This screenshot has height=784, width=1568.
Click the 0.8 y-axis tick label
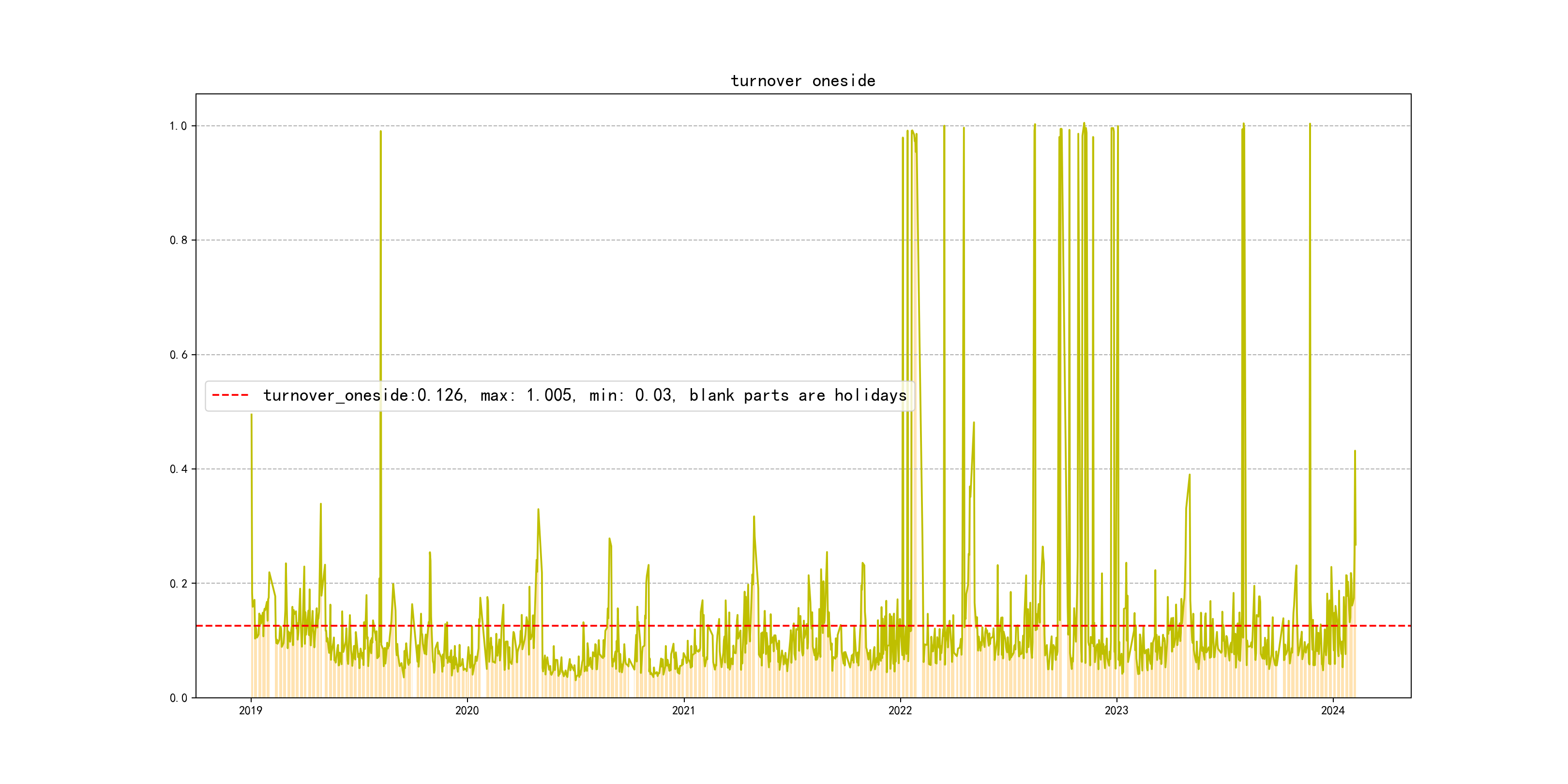[178, 241]
